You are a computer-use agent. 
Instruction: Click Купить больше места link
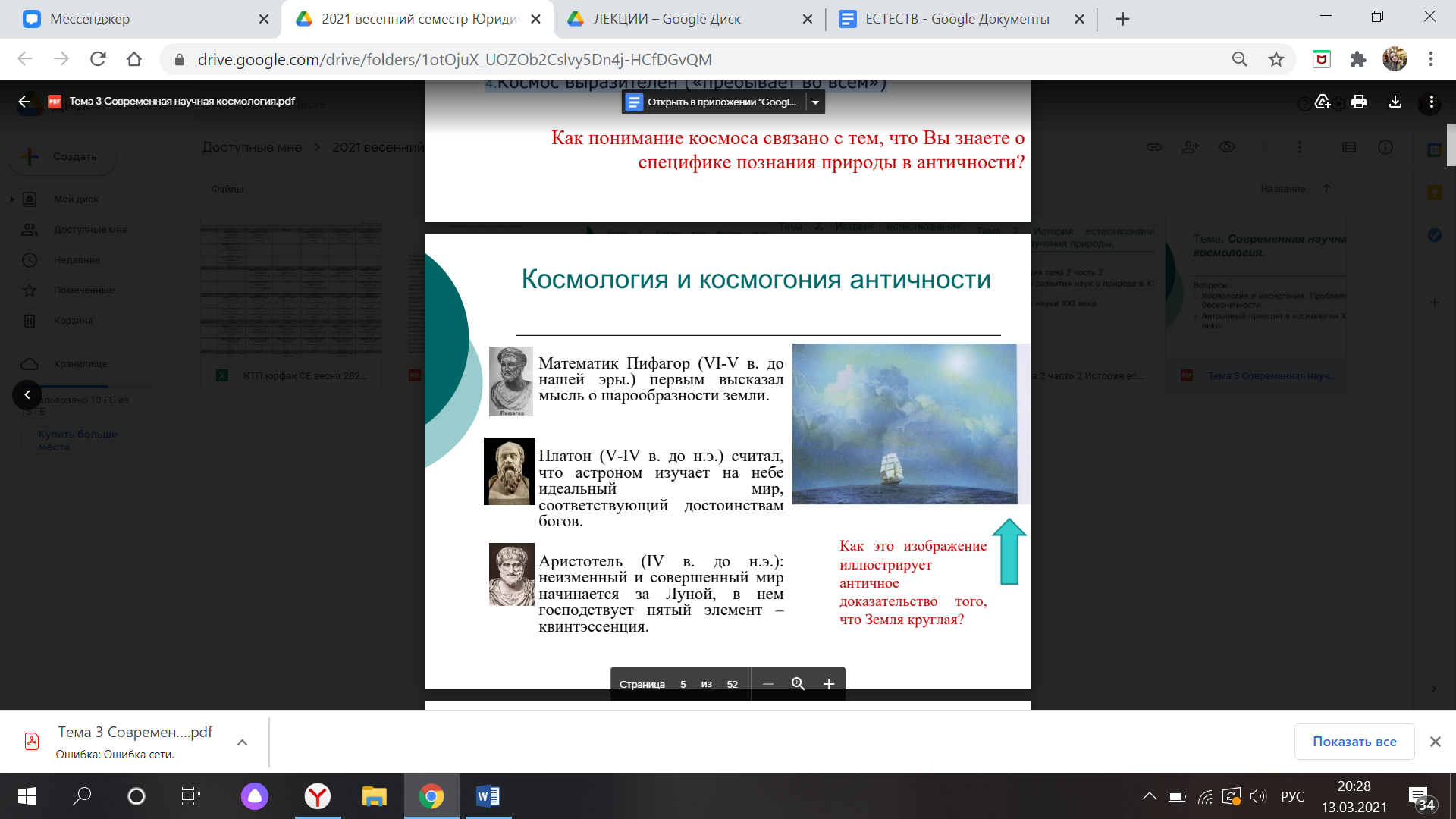pos(86,441)
